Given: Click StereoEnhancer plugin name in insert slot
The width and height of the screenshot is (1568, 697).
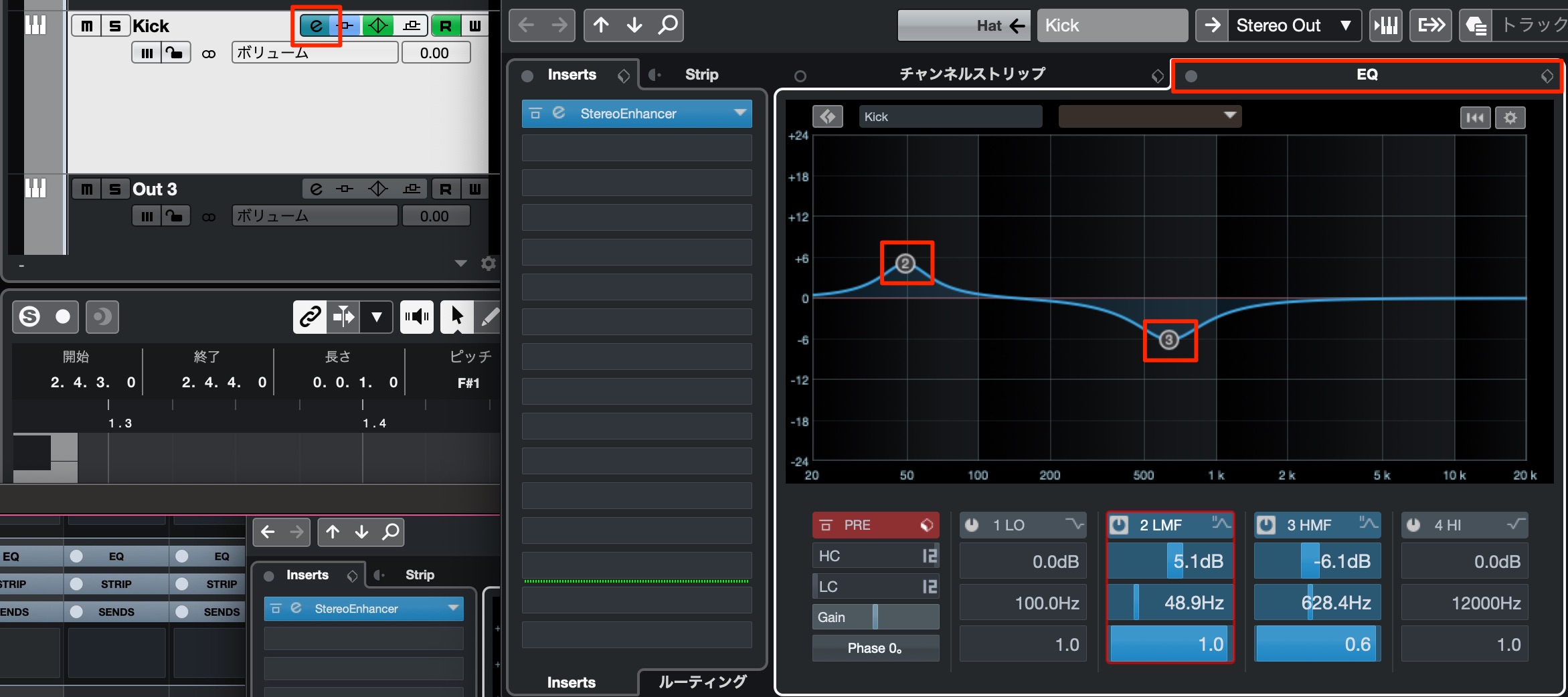Looking at the screenshot, I should [628, 114].
